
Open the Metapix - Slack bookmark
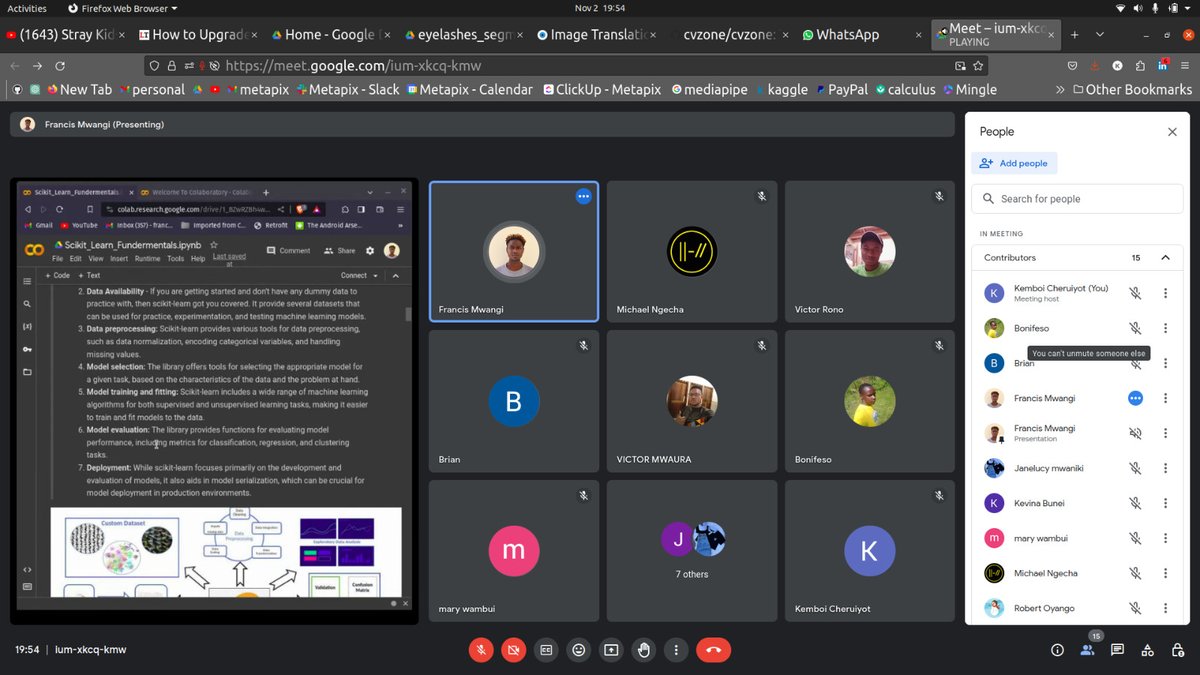[346, 89]
